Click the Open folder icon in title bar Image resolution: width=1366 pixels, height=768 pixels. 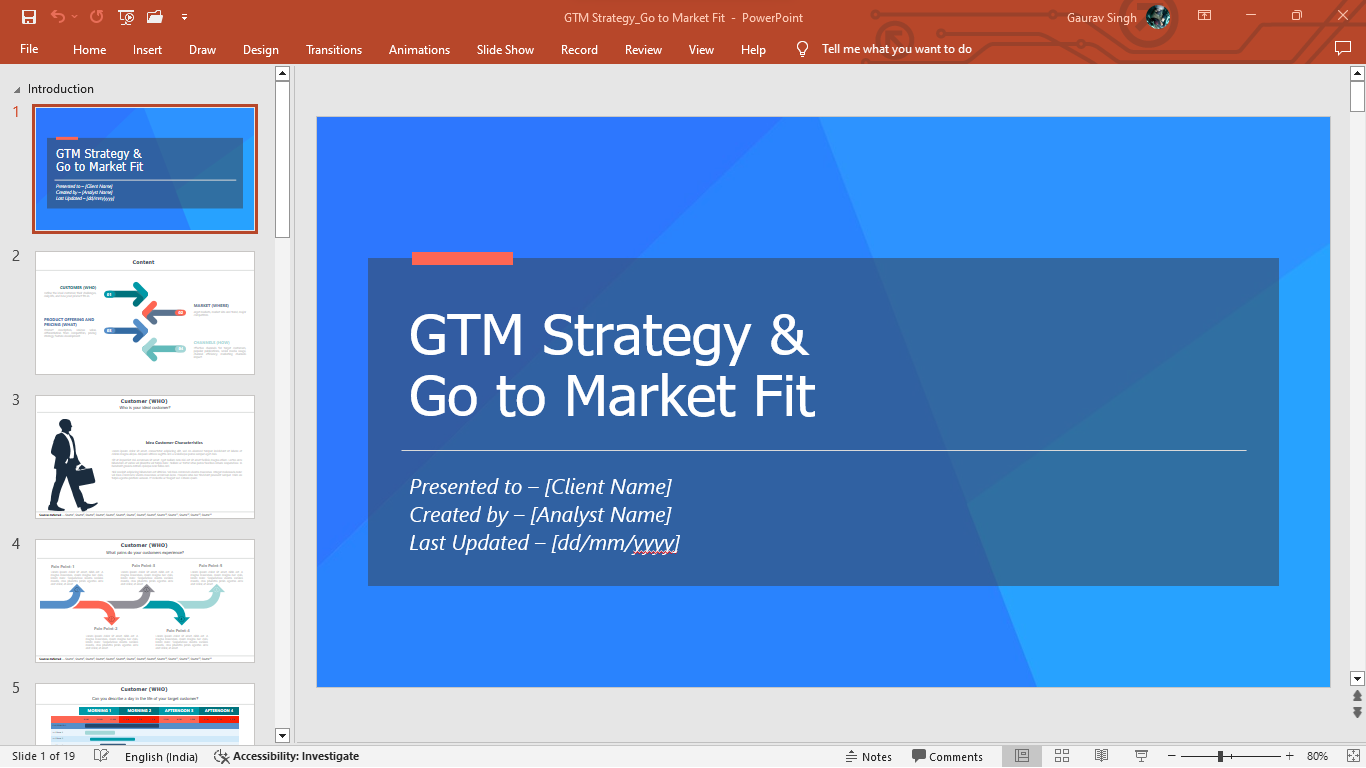[x=154, y=17]
